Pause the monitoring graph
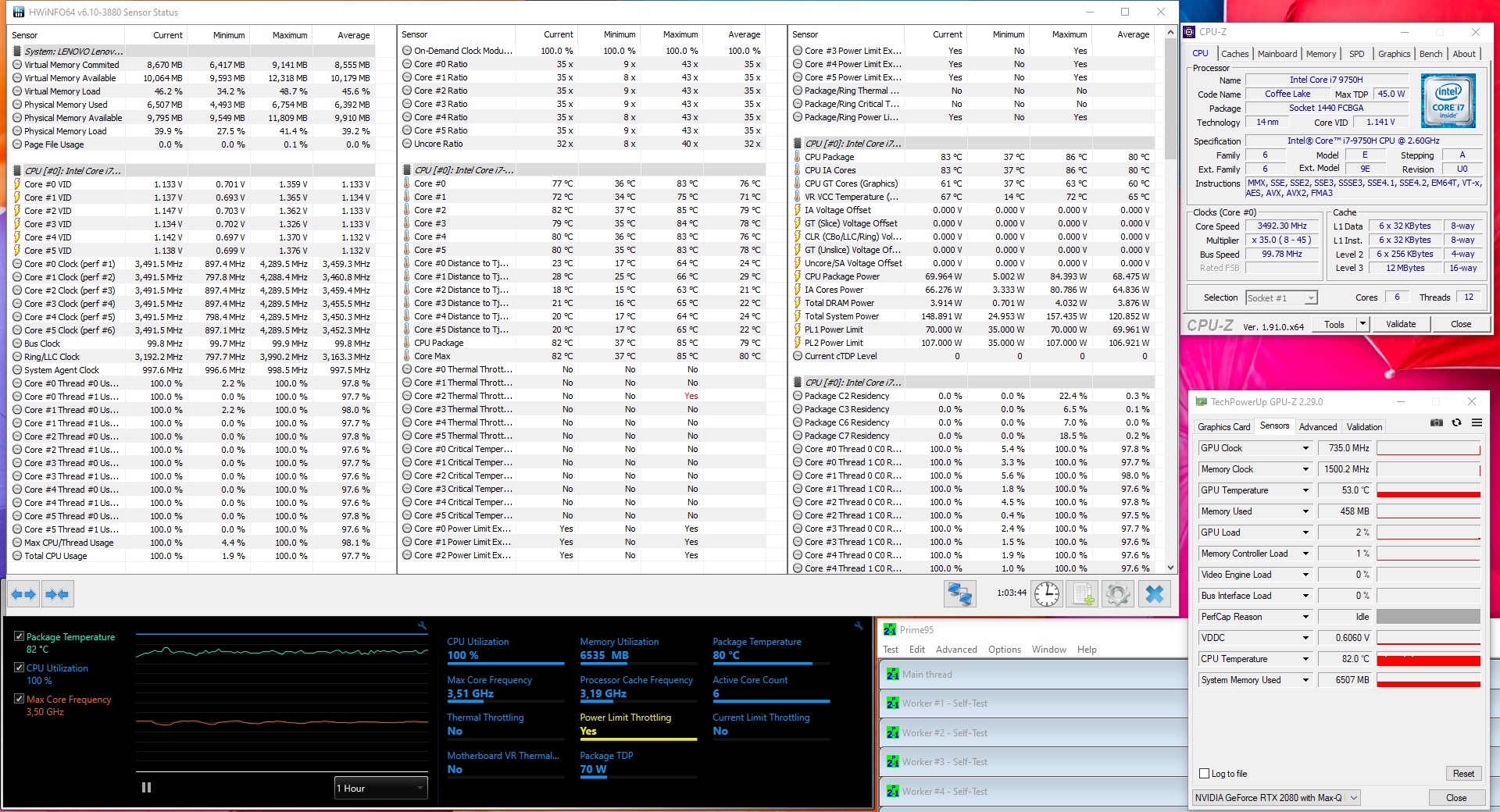The height and width of the screenshot is (812, 1500). (x=146, y=787)
